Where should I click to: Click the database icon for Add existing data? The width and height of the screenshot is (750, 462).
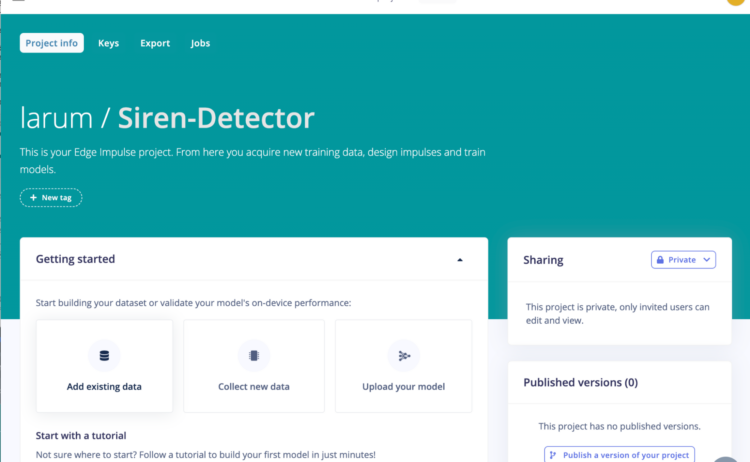[104, 356]
